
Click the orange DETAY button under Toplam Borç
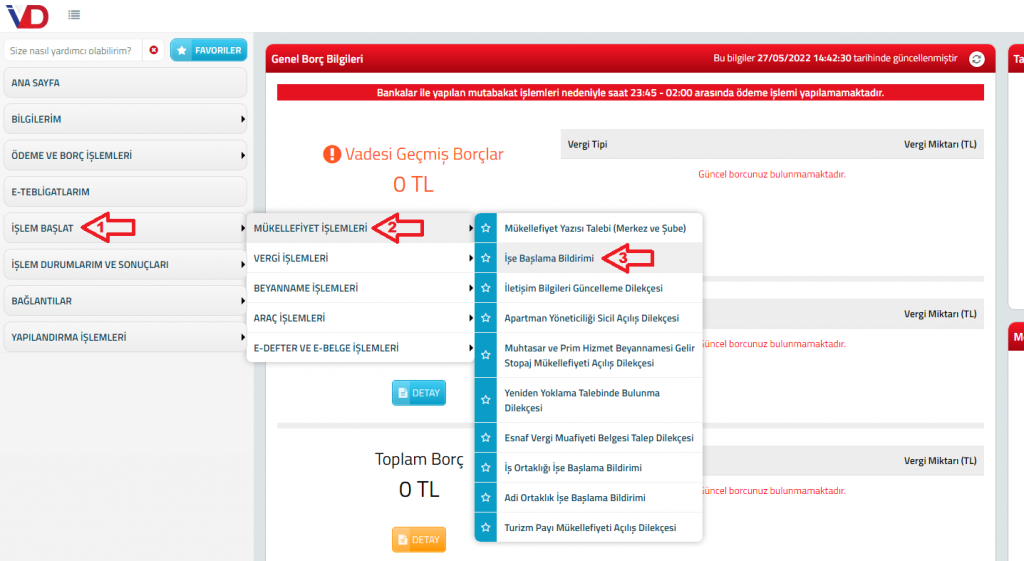(418, 540)
